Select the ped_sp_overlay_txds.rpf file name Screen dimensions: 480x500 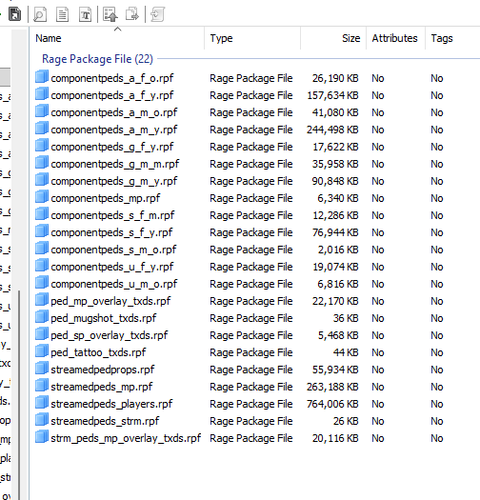tap(109, 335)
